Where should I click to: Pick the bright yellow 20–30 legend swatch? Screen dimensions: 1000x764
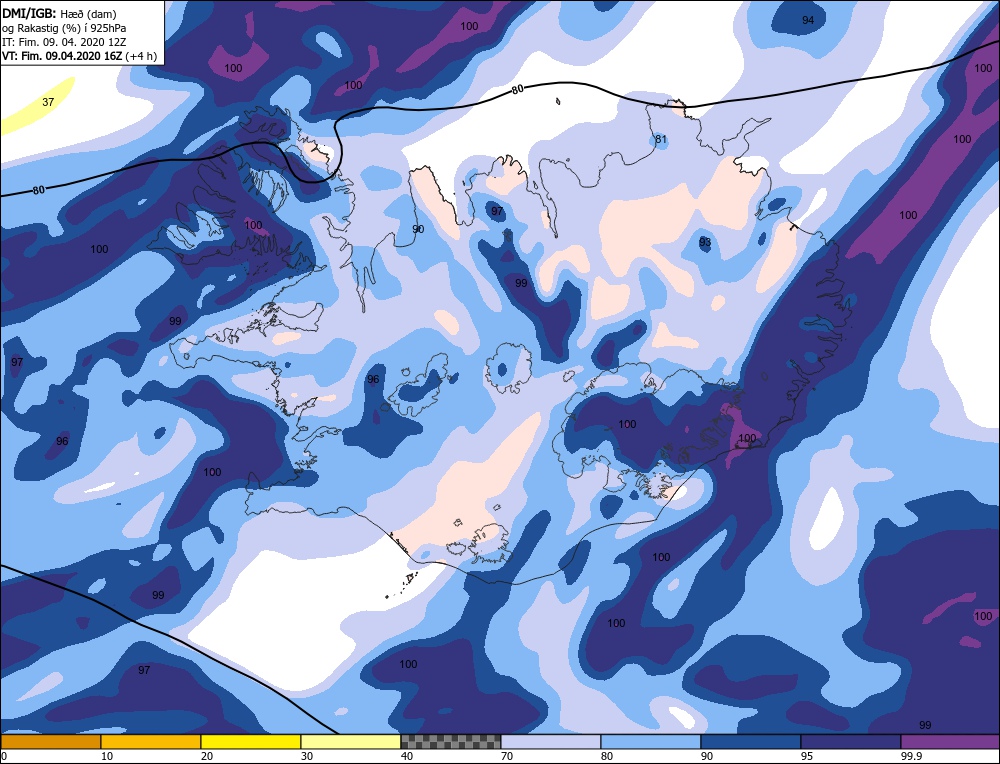(x=251, y=742)
